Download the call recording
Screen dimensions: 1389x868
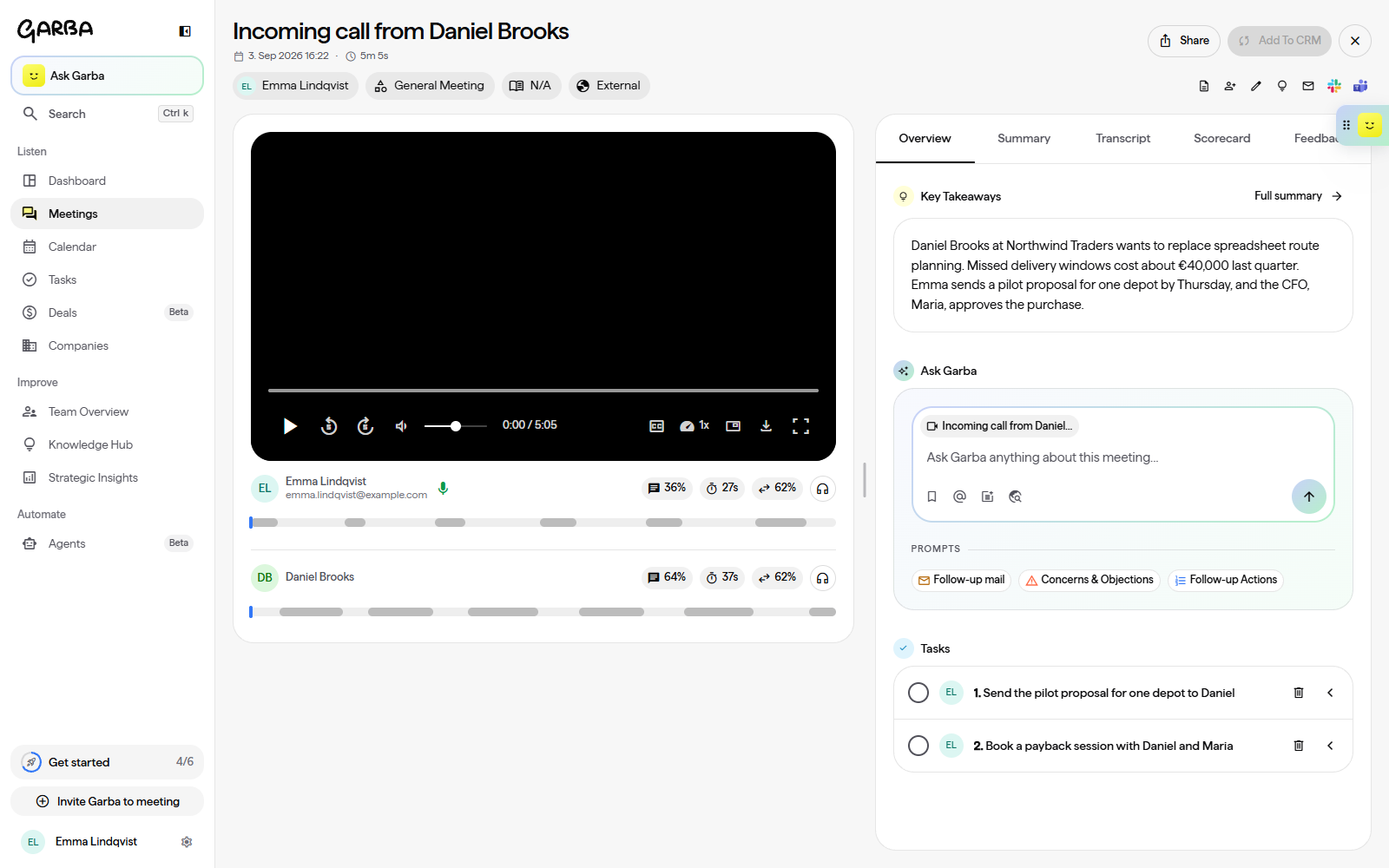click(766, 426)
